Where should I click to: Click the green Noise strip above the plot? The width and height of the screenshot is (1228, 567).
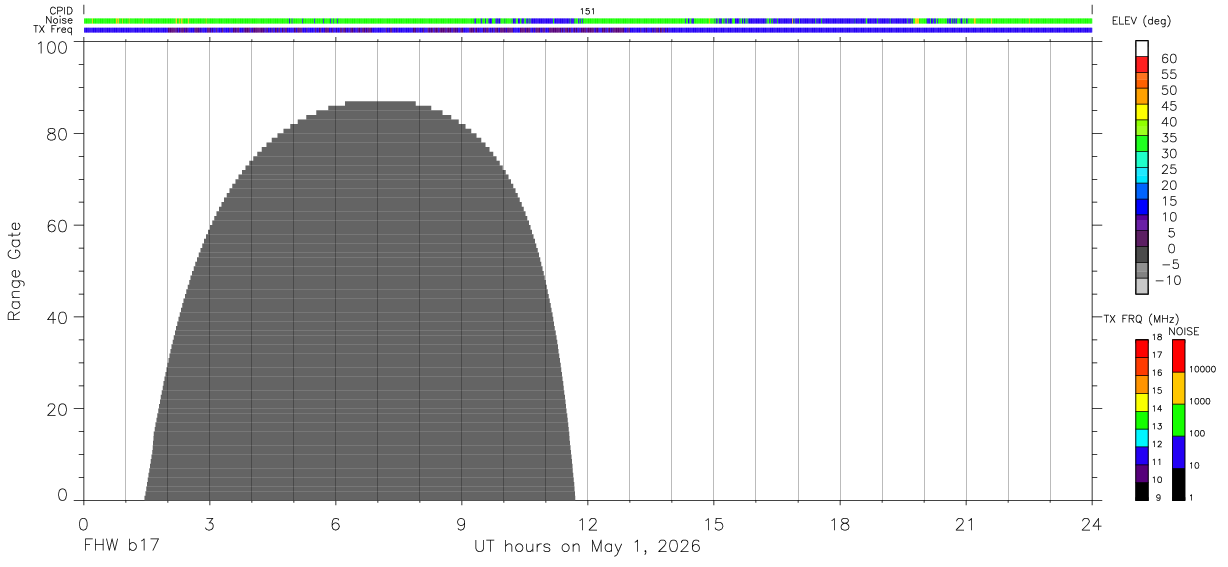[587, 20]
